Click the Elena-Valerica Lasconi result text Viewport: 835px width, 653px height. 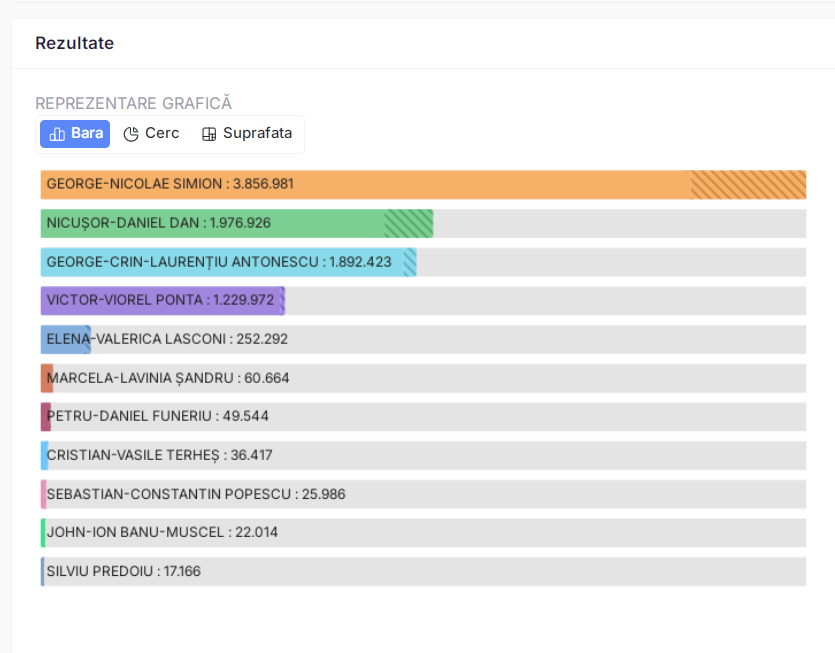click(x=167, y=339)
